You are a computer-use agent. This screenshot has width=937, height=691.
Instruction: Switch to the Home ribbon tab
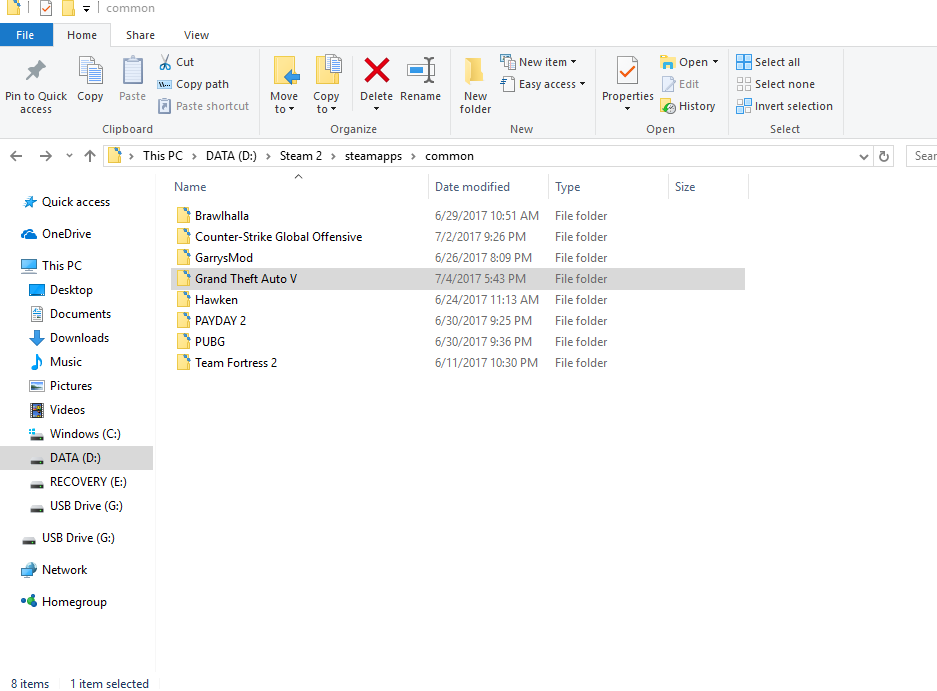[x=82, y=35]
